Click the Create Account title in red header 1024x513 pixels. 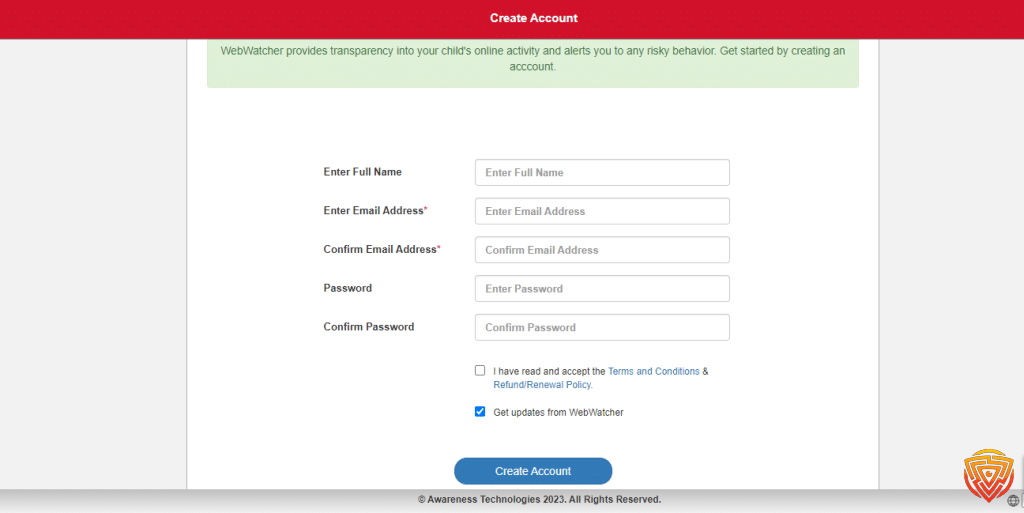pyautogui.click(x=534, y=18)
